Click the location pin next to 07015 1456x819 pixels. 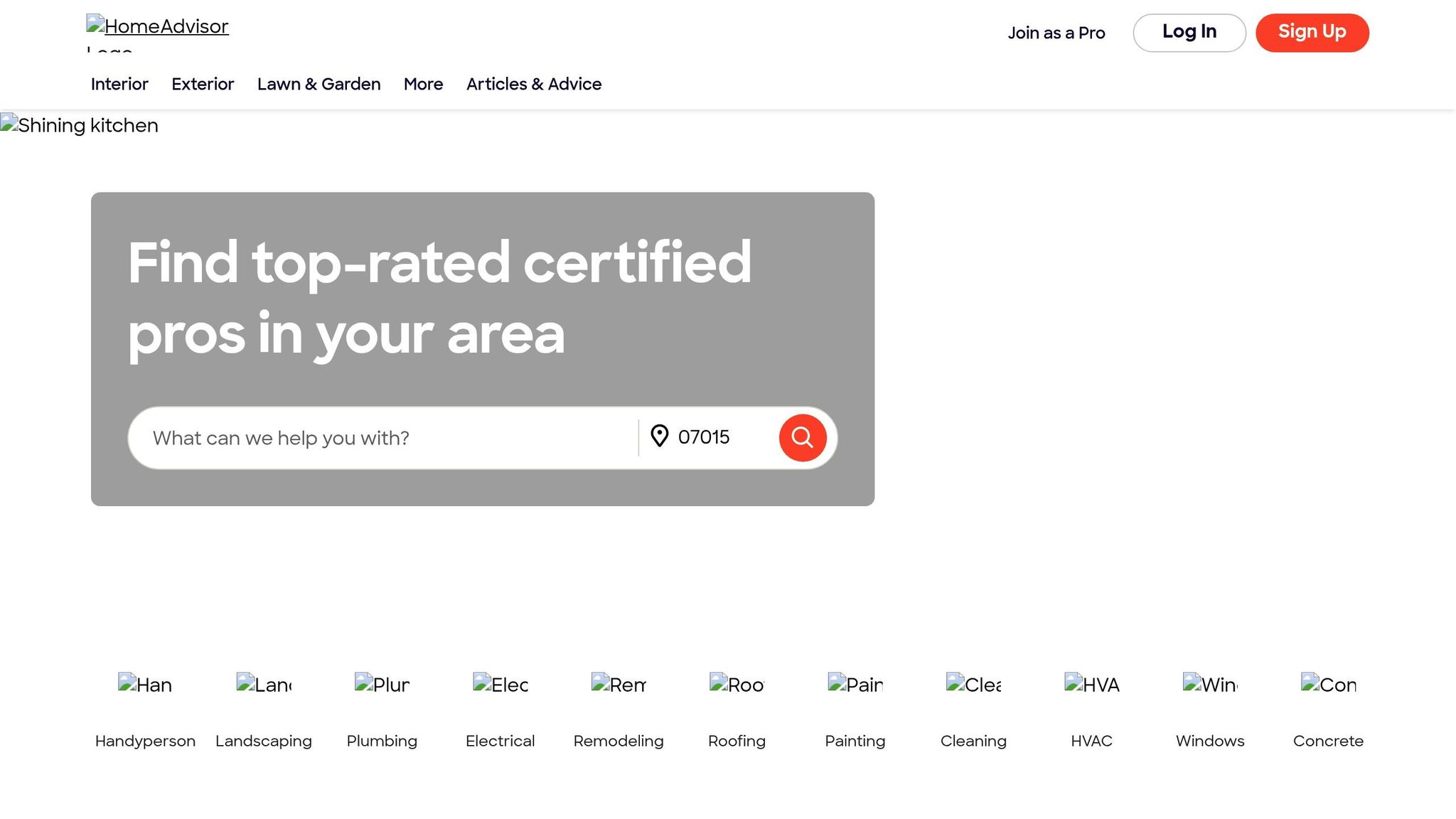[658, 437]
